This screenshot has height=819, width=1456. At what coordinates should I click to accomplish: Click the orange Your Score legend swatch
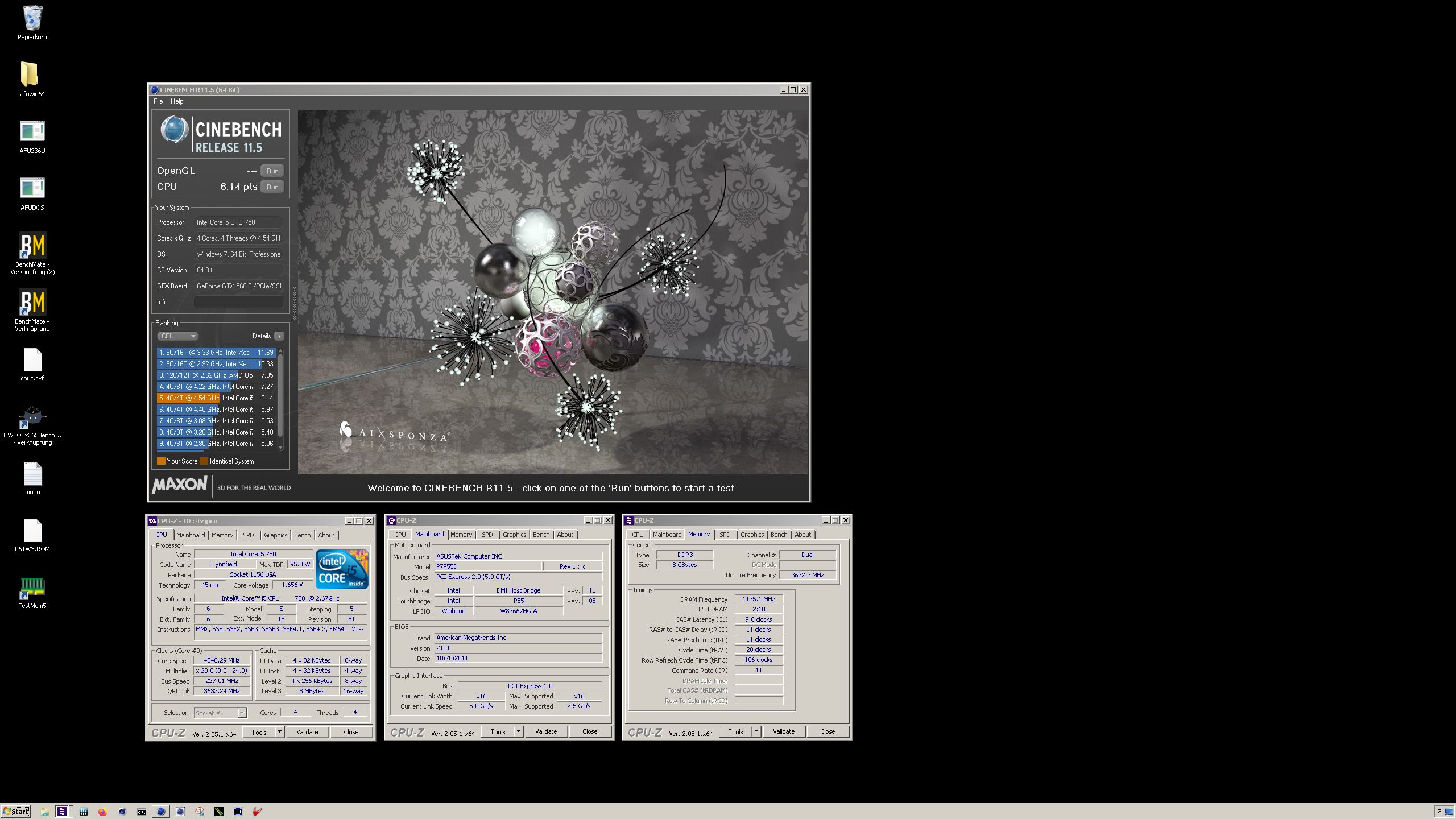pyautogui.click(x=161, y=461)
